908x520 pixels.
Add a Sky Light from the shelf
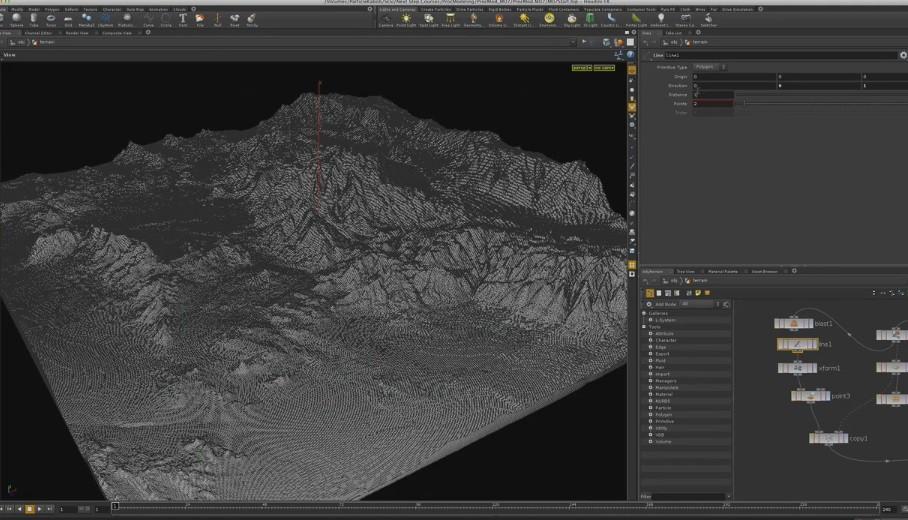click(x=572, y=20)
